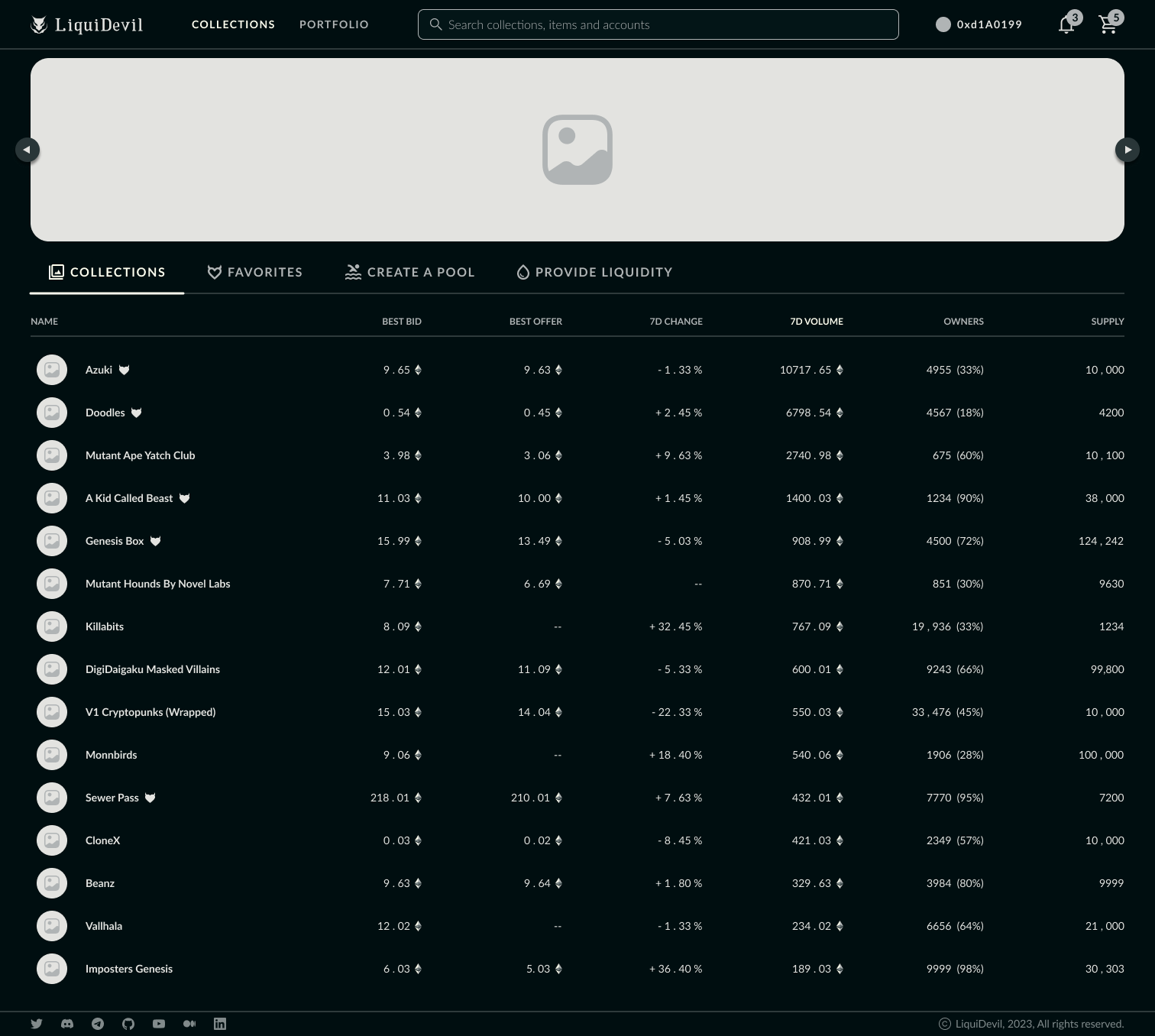
Task: Sort by 7D VOLUME column
Action: click(817, 322)
